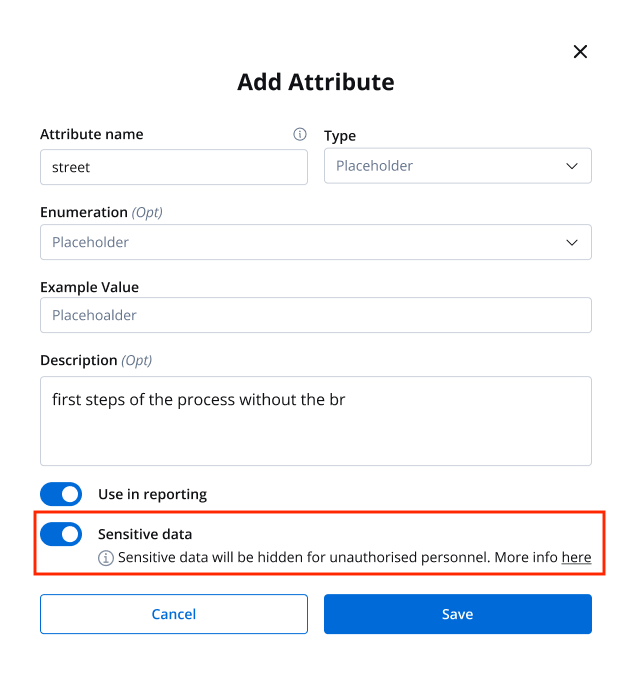The height and width of the screenshot is (675, 632).
Task: Open the Enumeration placeholder combo box
Action: pyautogui.click(x=316, y=242)
